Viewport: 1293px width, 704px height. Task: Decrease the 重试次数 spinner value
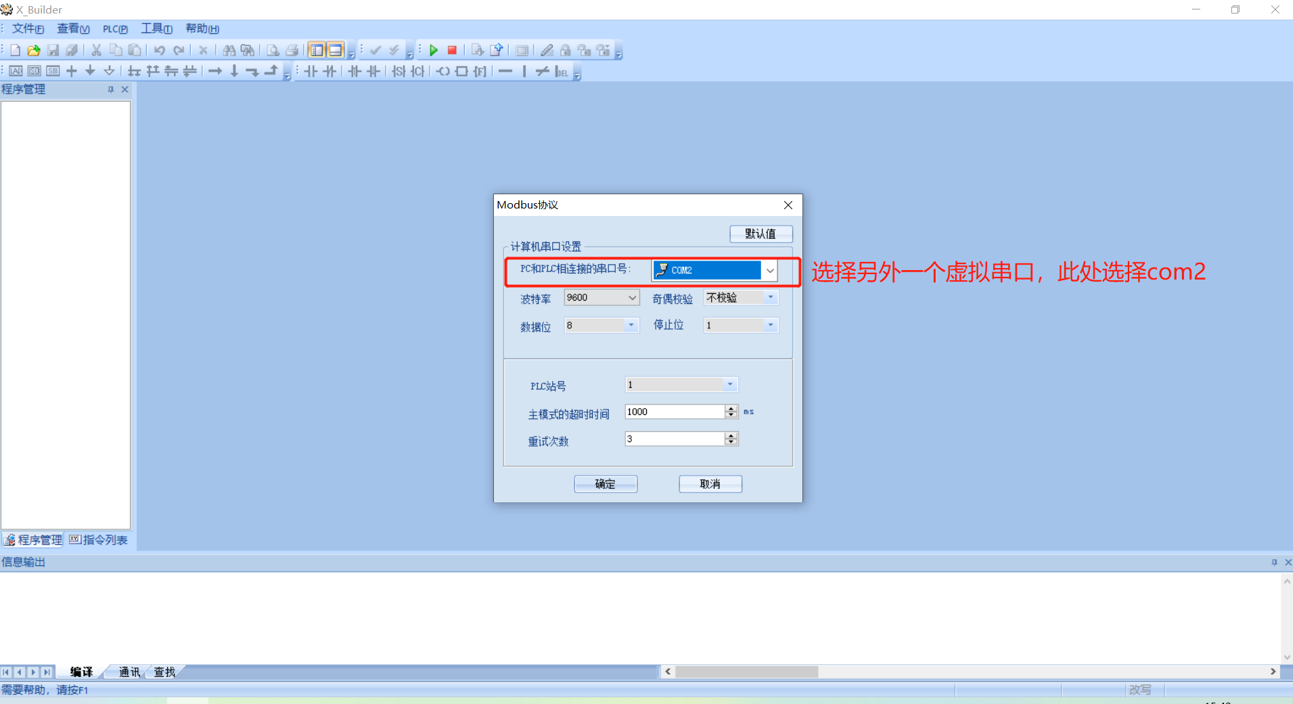pyautogui.click(x=731, y=442)
